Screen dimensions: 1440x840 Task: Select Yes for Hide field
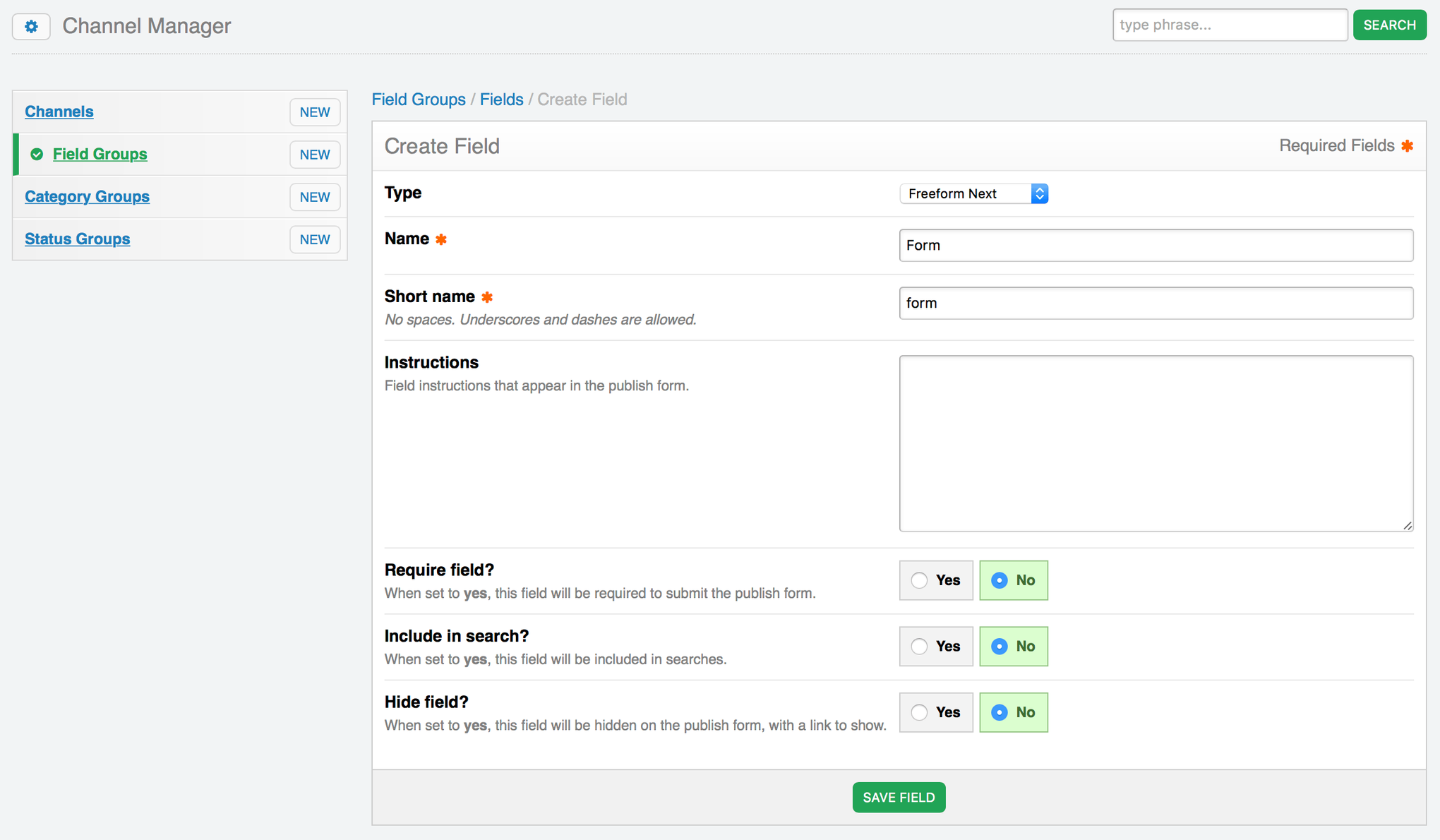click(x=919, y=712)
